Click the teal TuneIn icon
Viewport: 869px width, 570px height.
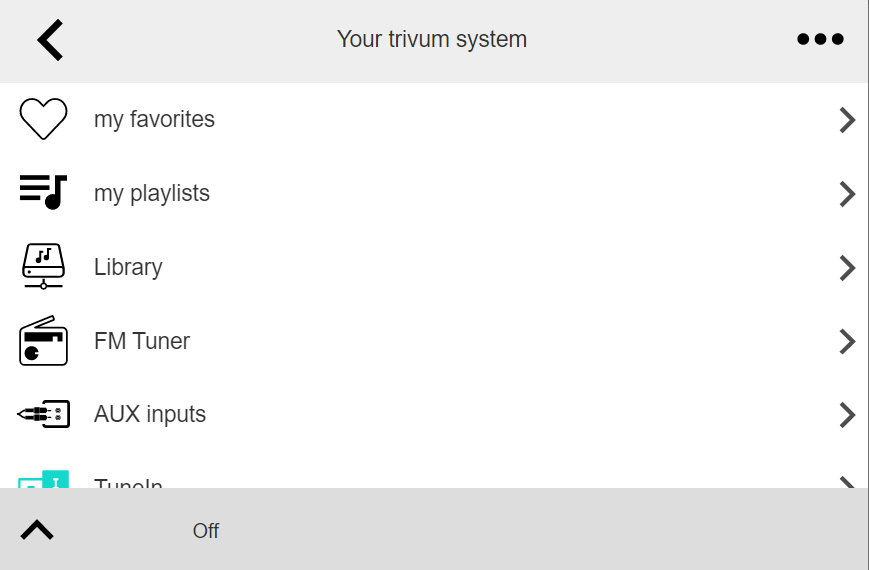43,479
